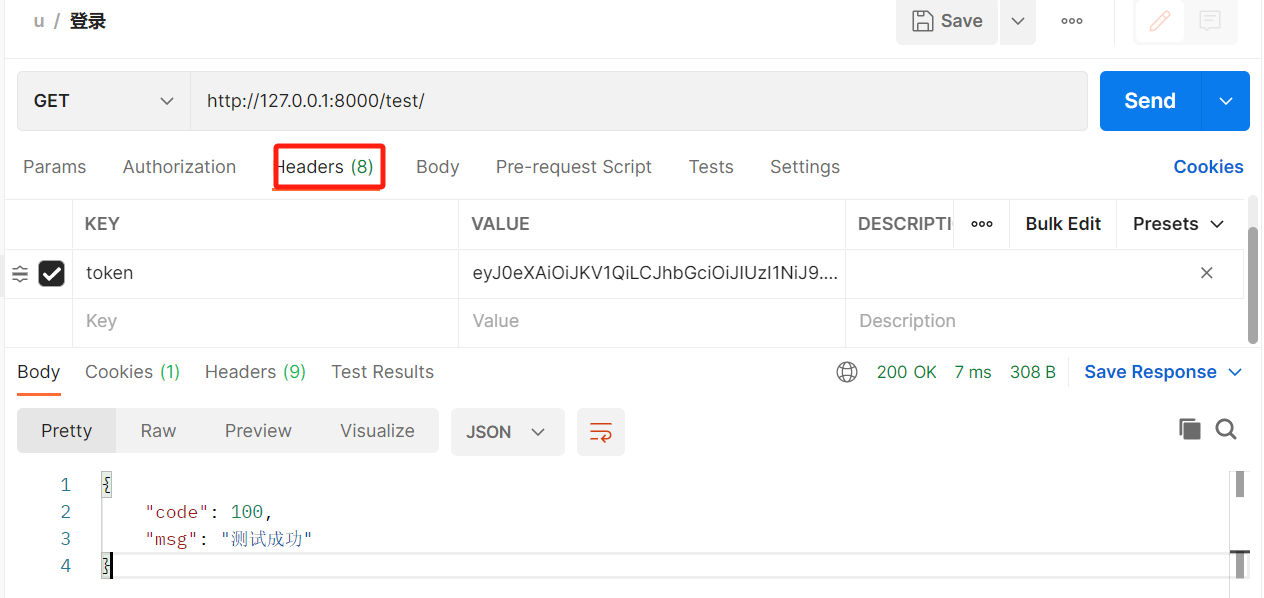
Task: Click the 登录 request name in breadcrumb
Action: point(88,21)
